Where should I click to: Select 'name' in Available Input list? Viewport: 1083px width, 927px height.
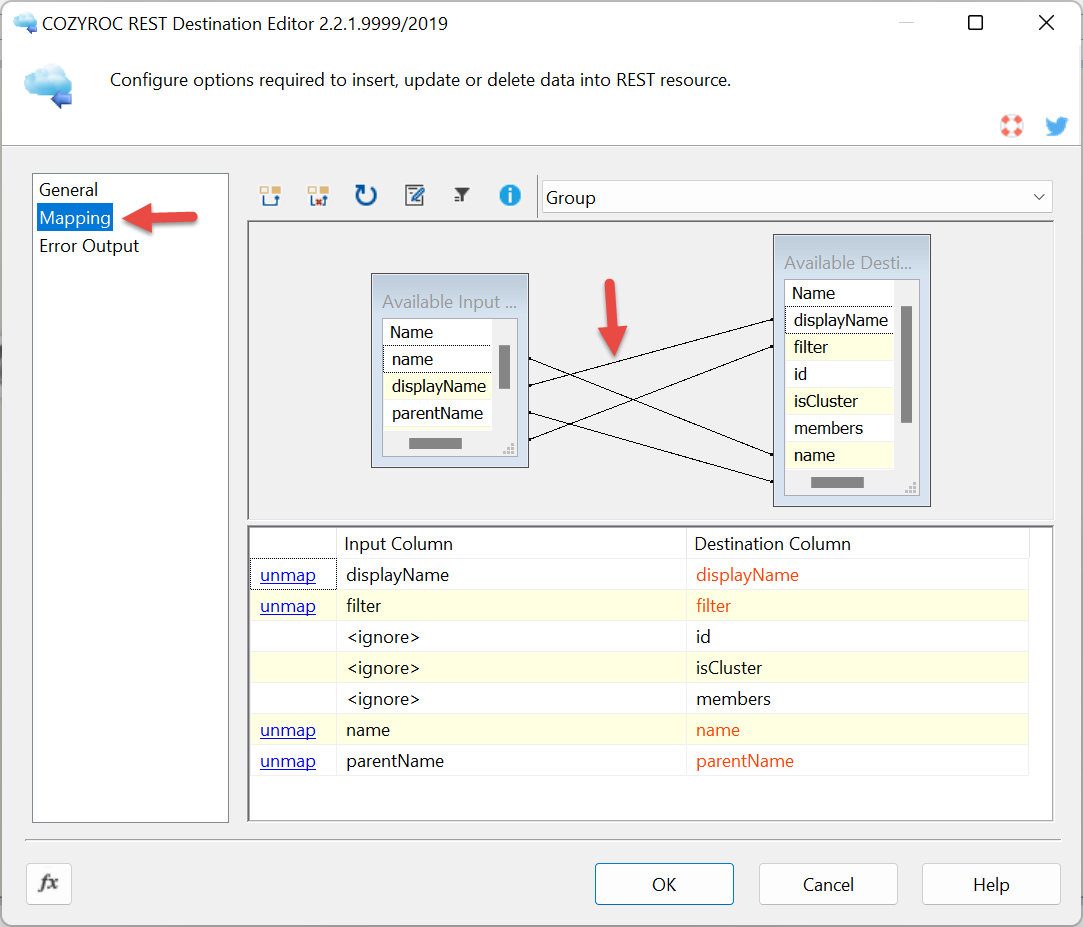click(437, 359)
